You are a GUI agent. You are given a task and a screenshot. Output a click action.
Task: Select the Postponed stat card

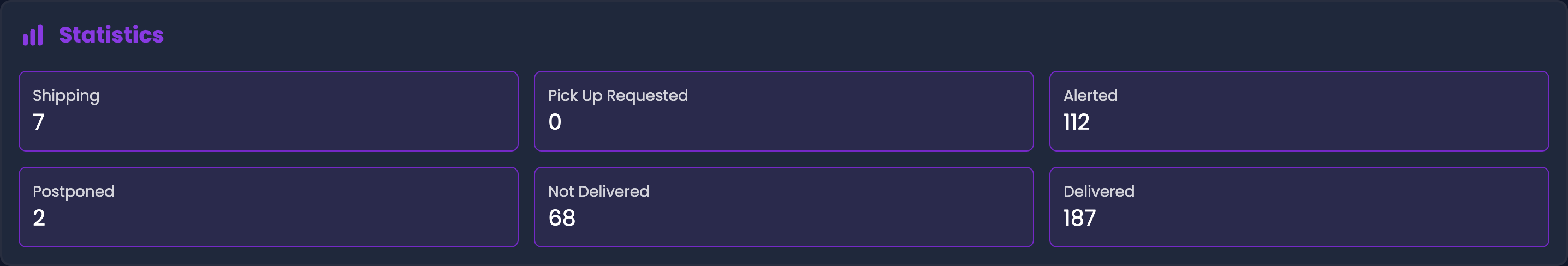pos(269,207)
